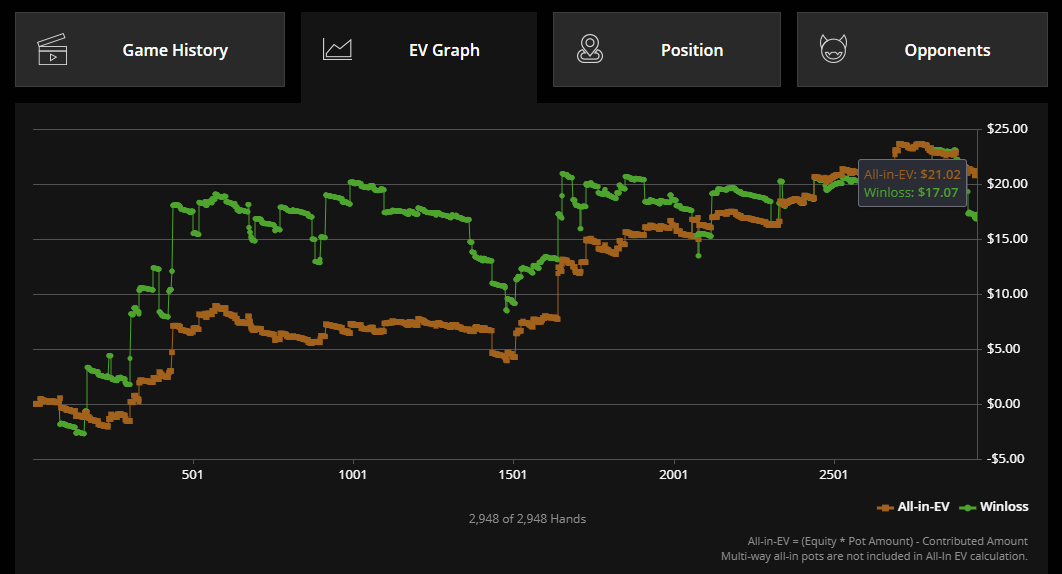Click the 2001 x-axis label

coord(673,475)
